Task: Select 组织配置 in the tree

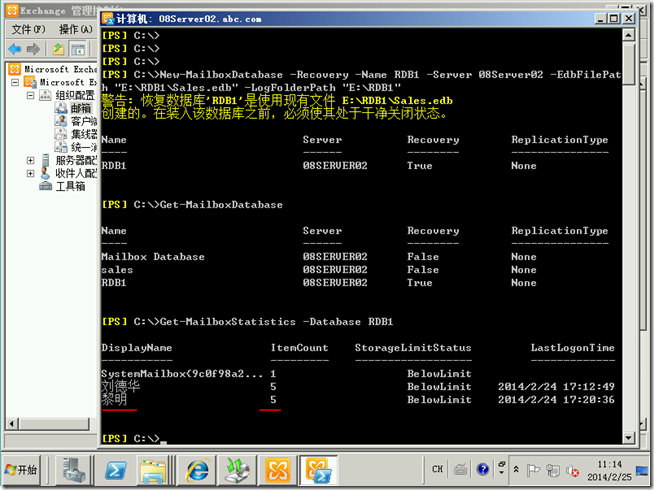Action: pyautogui.click(x=75, y=95)
